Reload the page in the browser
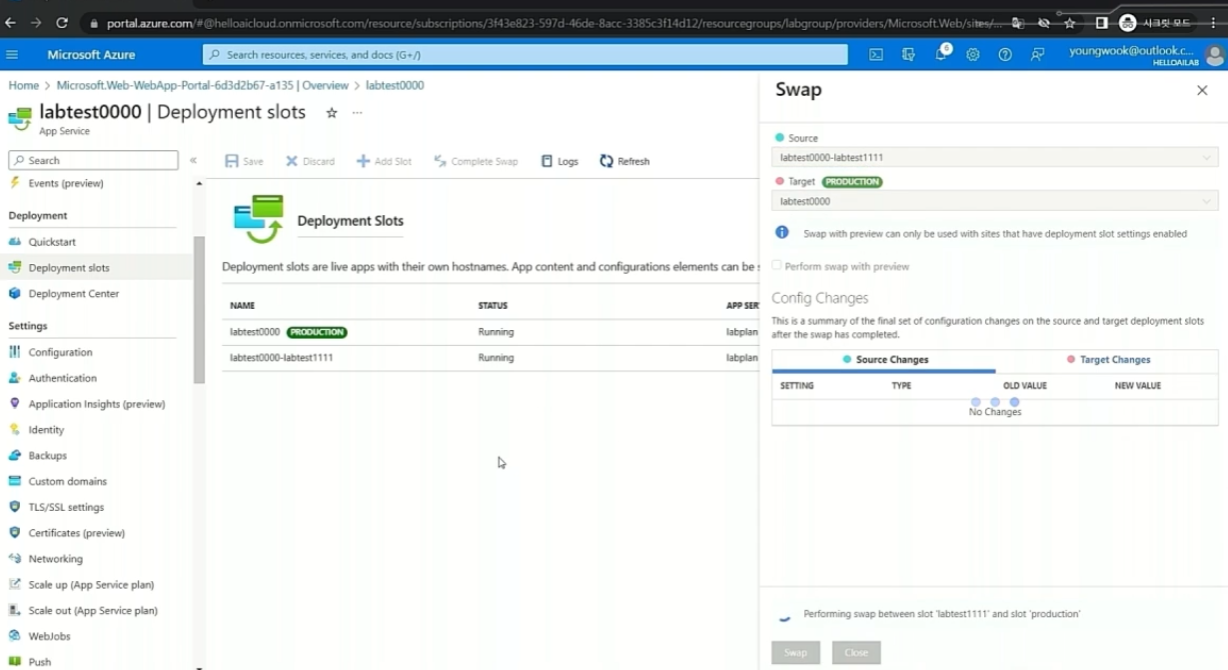 [x=62, y=22]
